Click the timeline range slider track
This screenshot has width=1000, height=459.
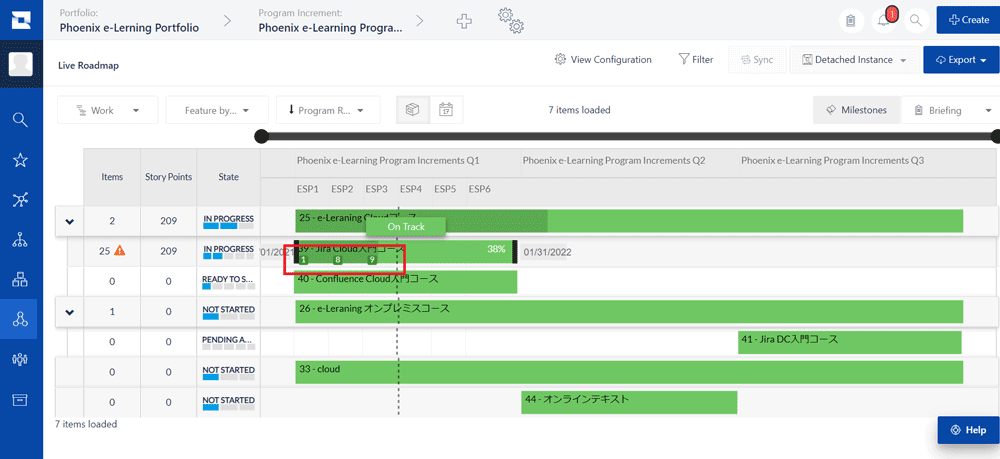[628, 136]
